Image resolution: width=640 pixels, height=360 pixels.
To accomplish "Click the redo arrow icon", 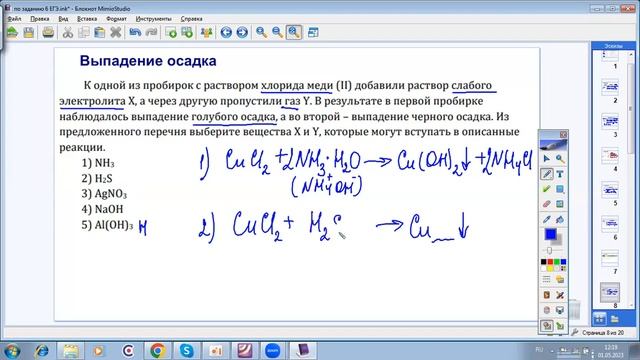I will pos(151,32).
